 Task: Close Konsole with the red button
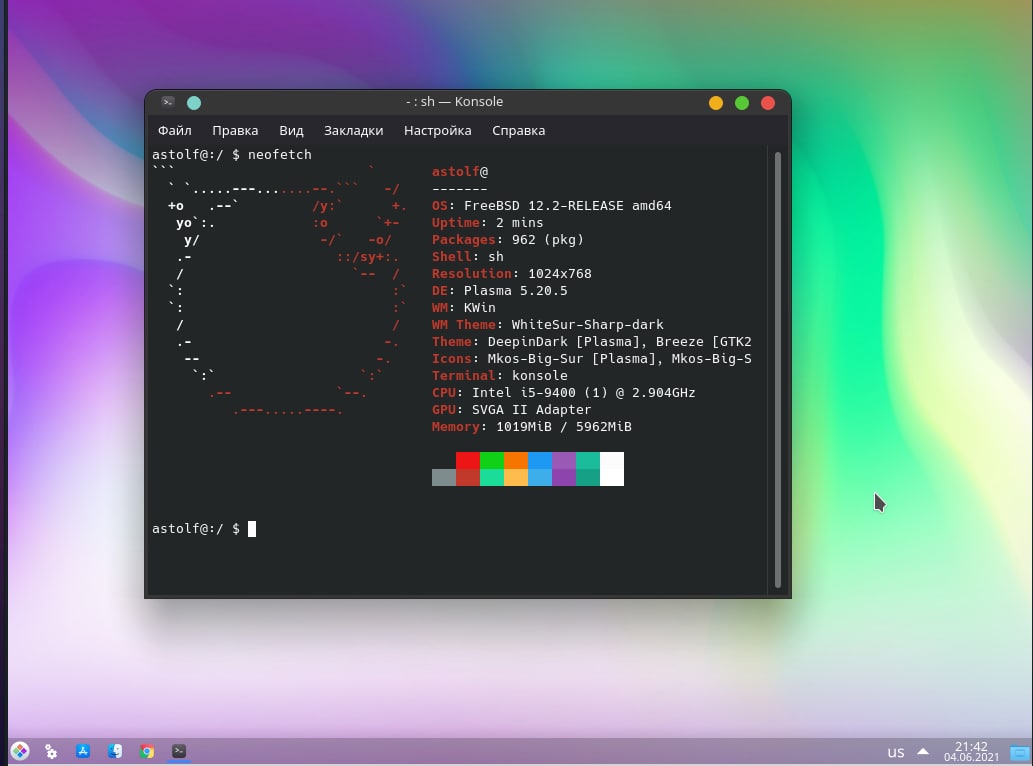point(768,103)
